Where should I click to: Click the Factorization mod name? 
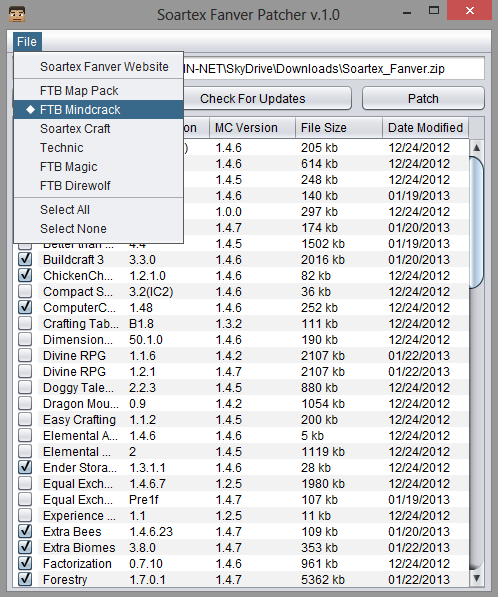[77, 563]
